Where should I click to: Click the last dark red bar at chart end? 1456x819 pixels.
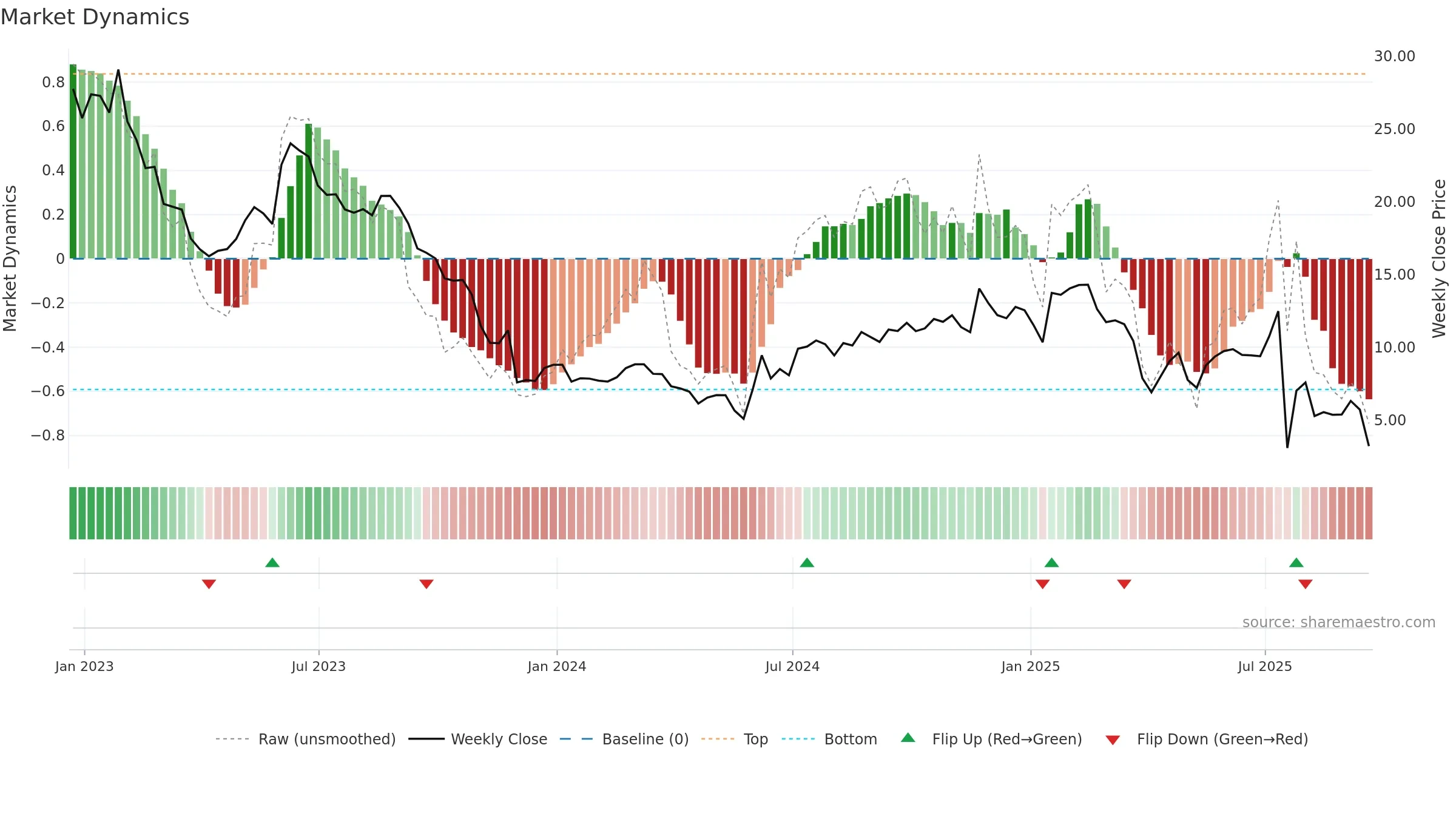coord(1369,329)
